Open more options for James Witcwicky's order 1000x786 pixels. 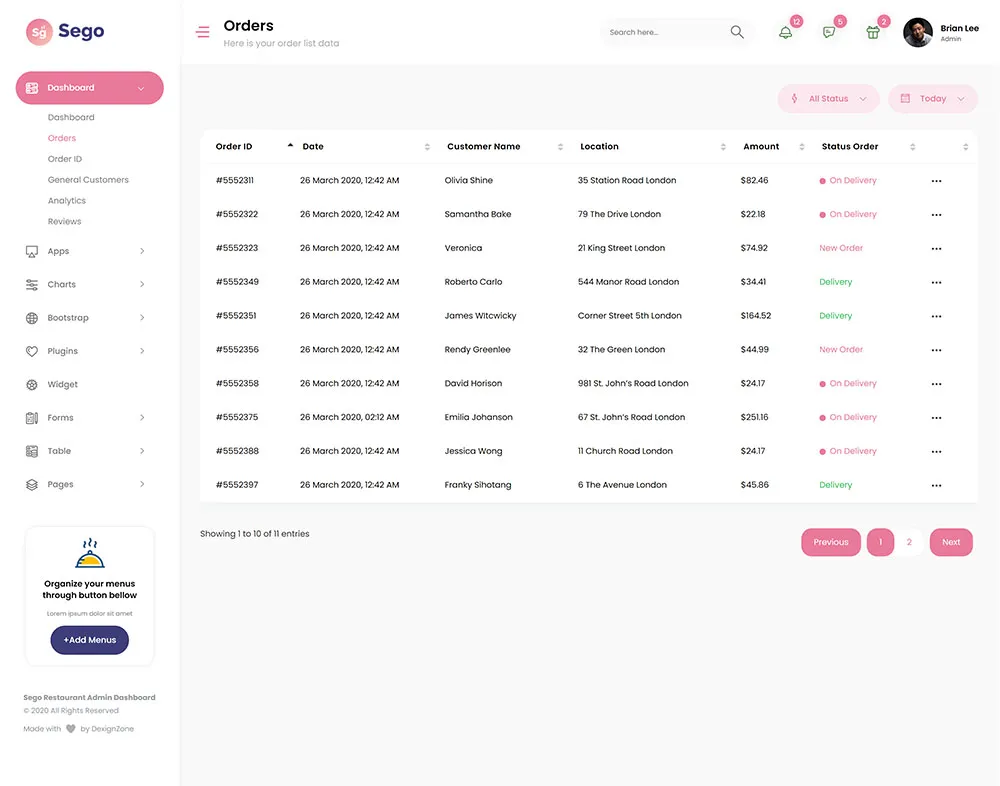pos(936,316)
